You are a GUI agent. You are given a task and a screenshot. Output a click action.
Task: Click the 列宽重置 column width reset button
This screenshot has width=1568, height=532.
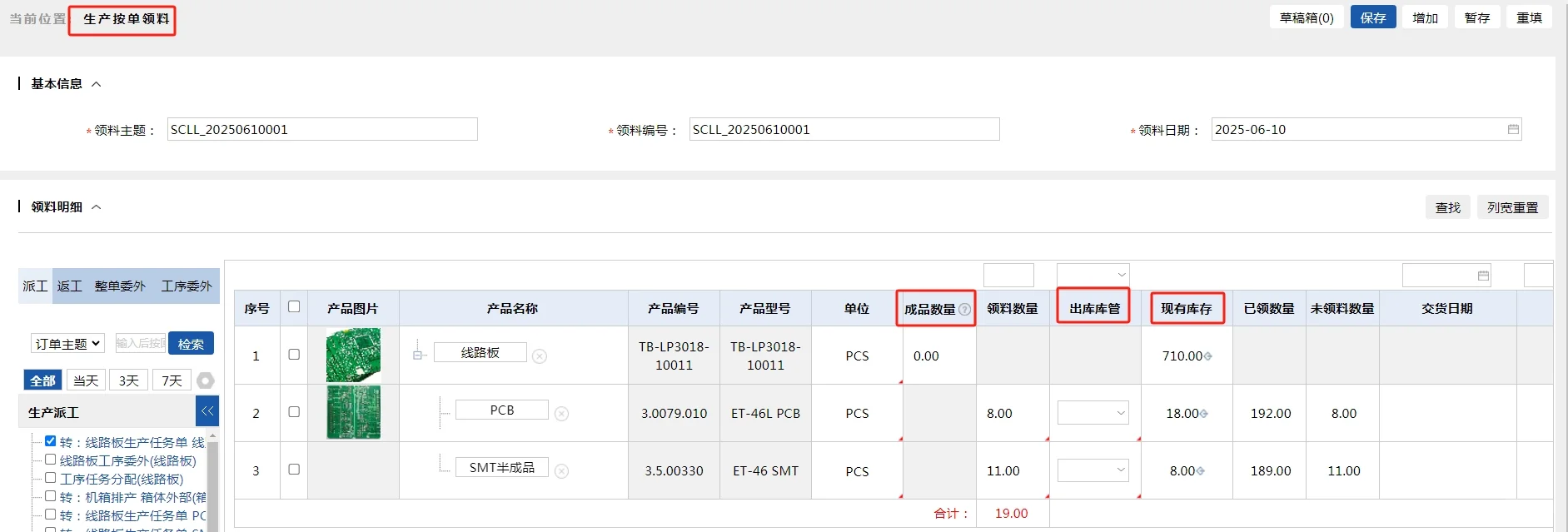pos(1513,207)
